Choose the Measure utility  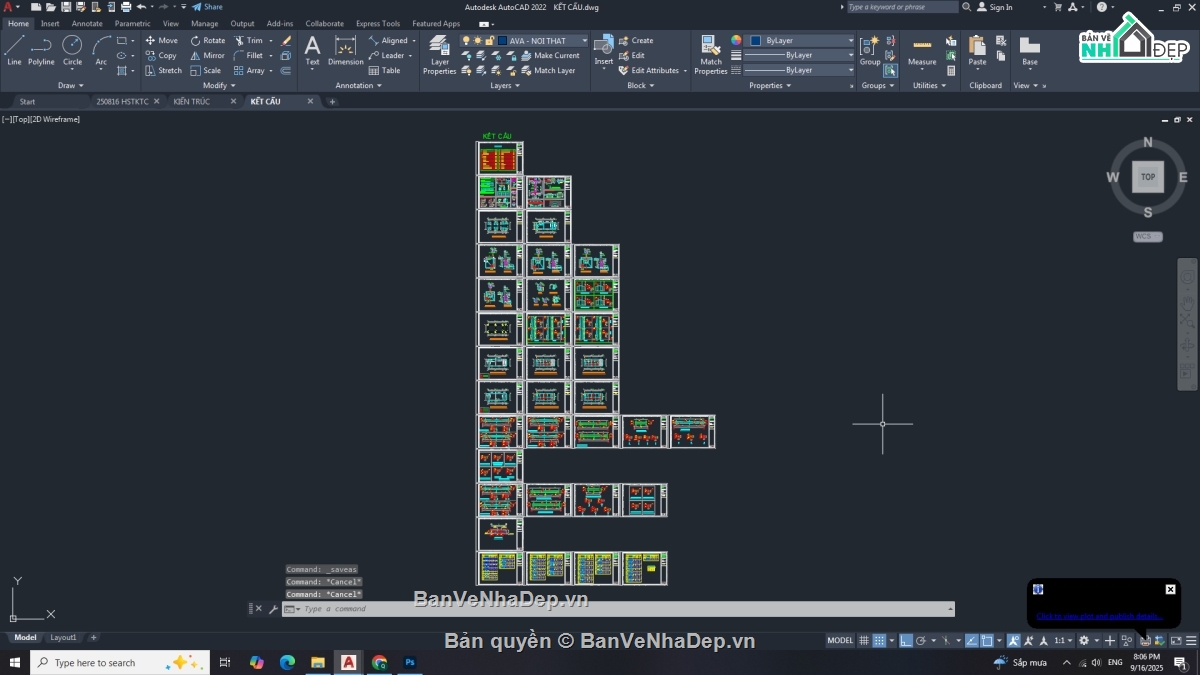coord(922,51)
